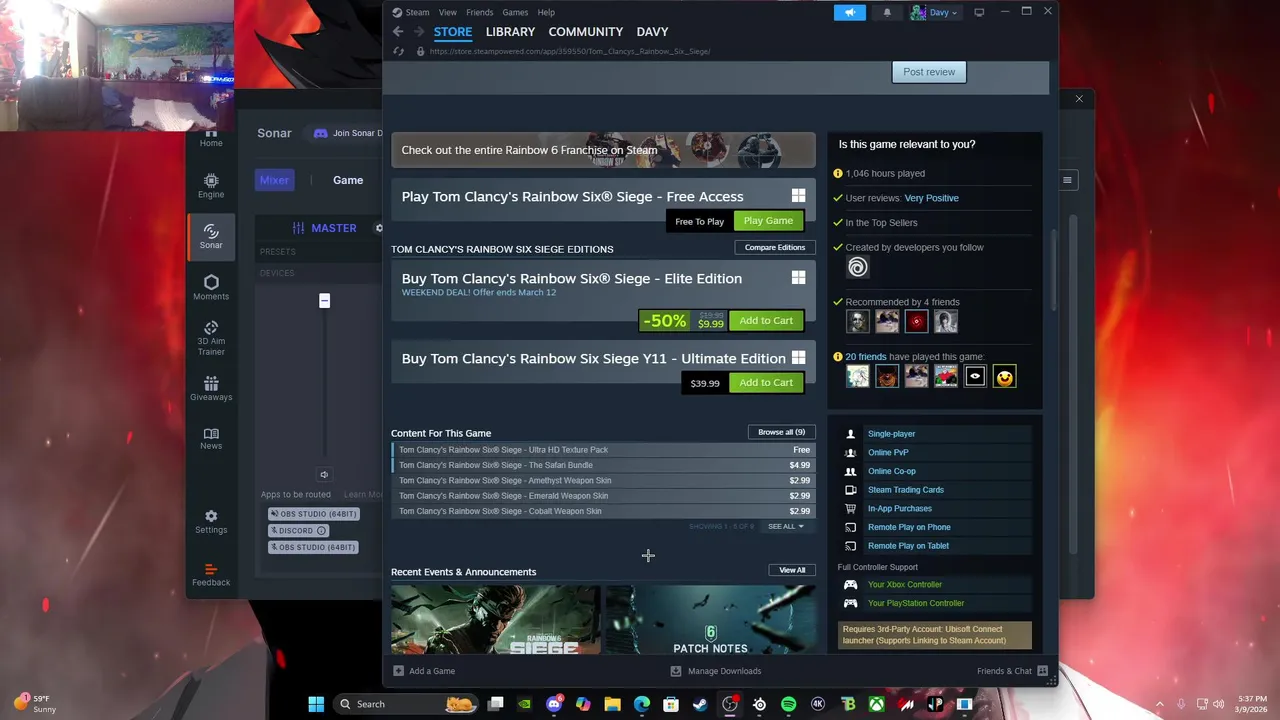1280x720 pixels.
Task: Open the Emerald Weapon Skin row
Action: (603, 496)
